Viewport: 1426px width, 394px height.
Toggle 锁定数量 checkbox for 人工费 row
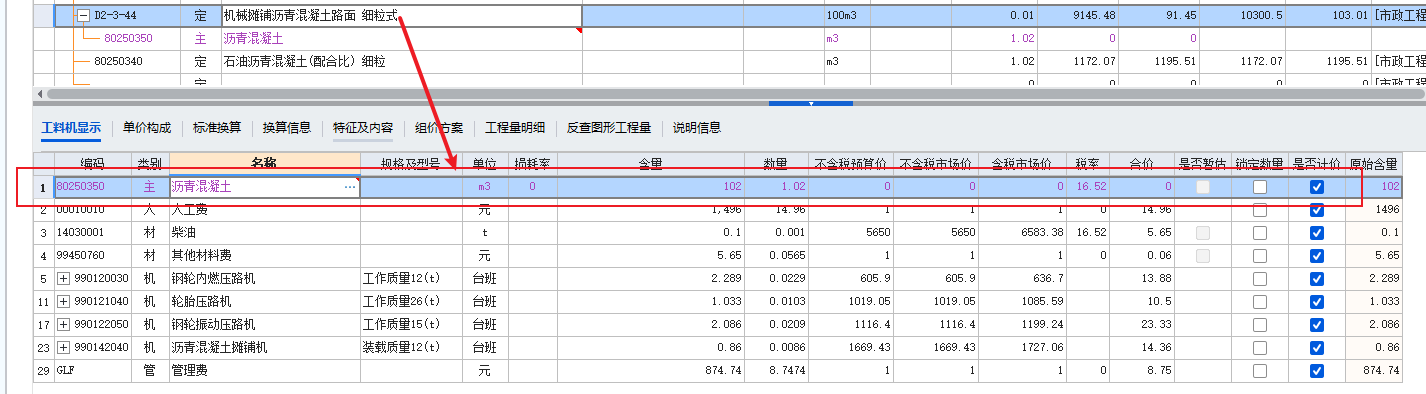coord(1260,210)
